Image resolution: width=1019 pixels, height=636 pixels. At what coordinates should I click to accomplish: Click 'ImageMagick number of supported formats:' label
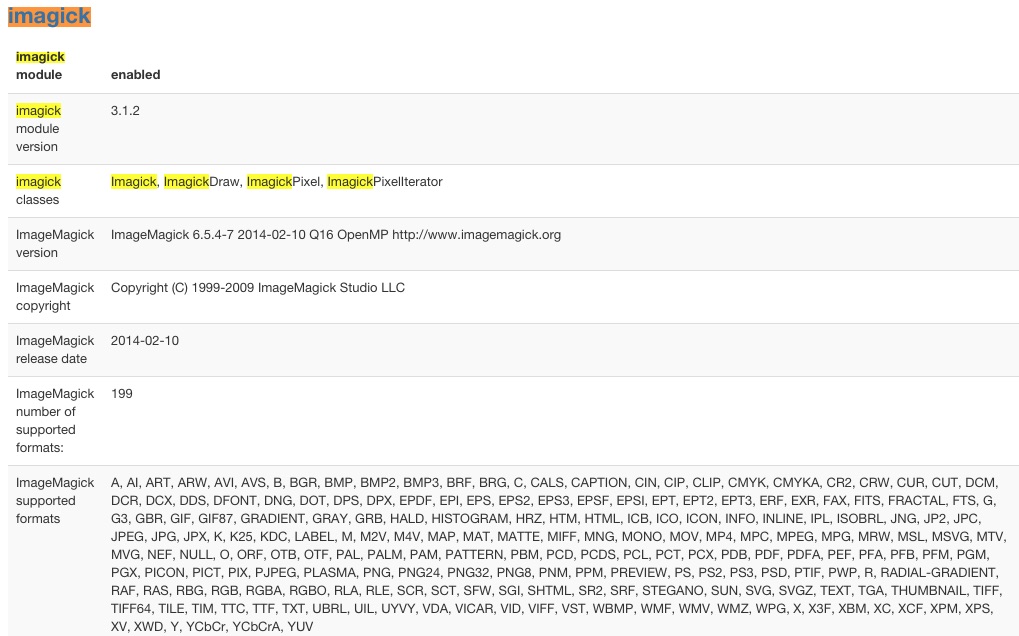point(55,421)
